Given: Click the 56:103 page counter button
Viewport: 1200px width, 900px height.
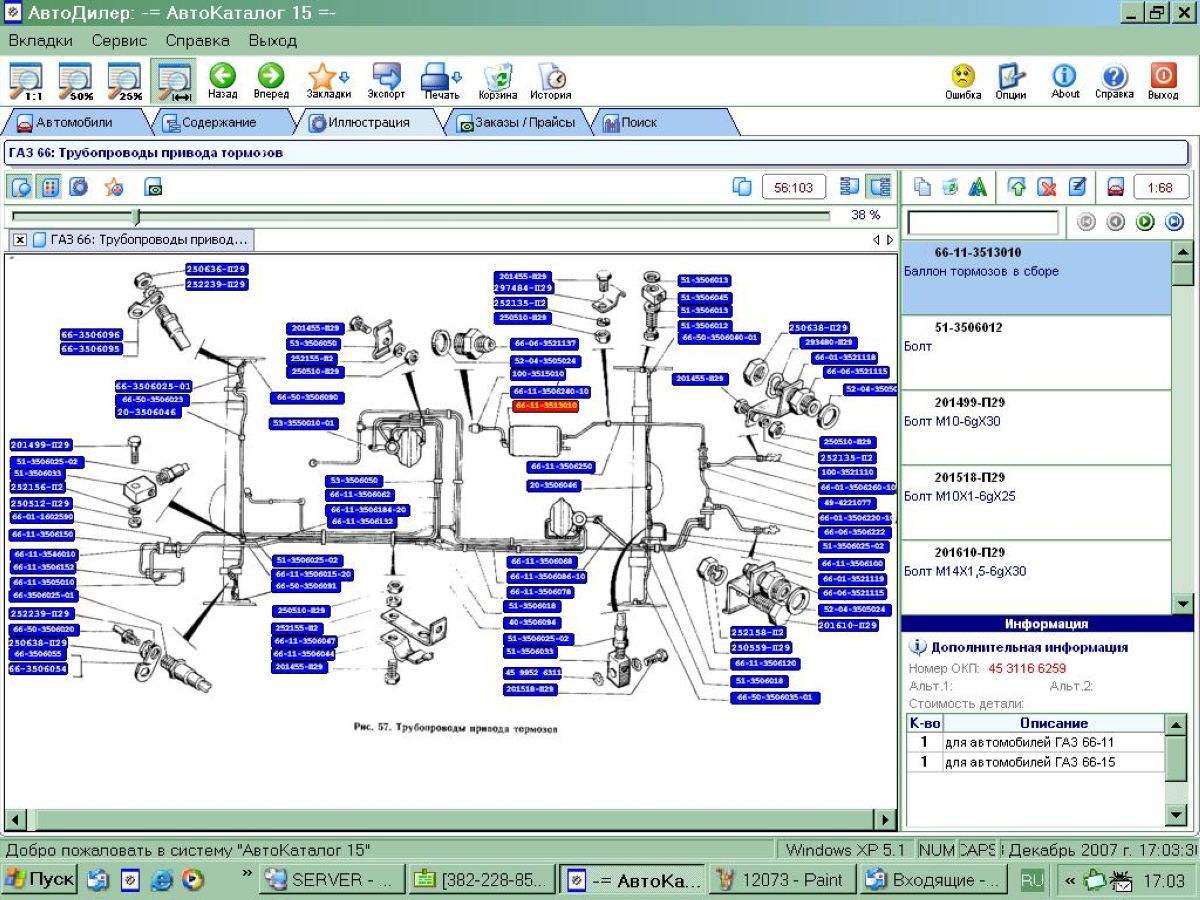Looking at the screenshot, I should [794, 187].
